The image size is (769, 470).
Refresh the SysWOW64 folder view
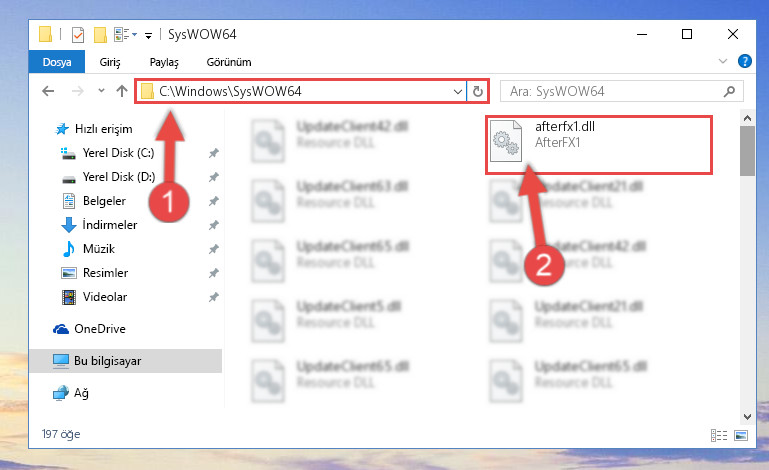(478, 91)
